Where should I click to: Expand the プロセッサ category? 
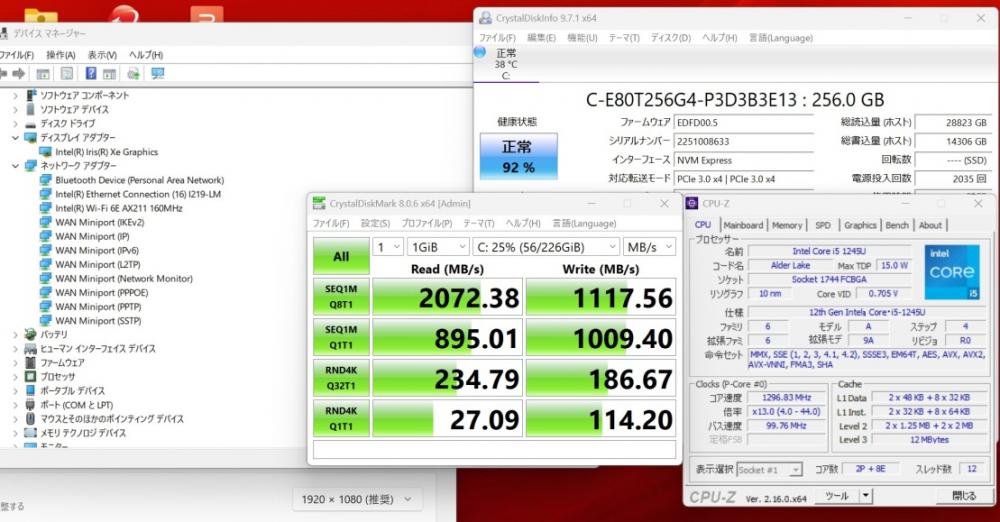[15, 377]
